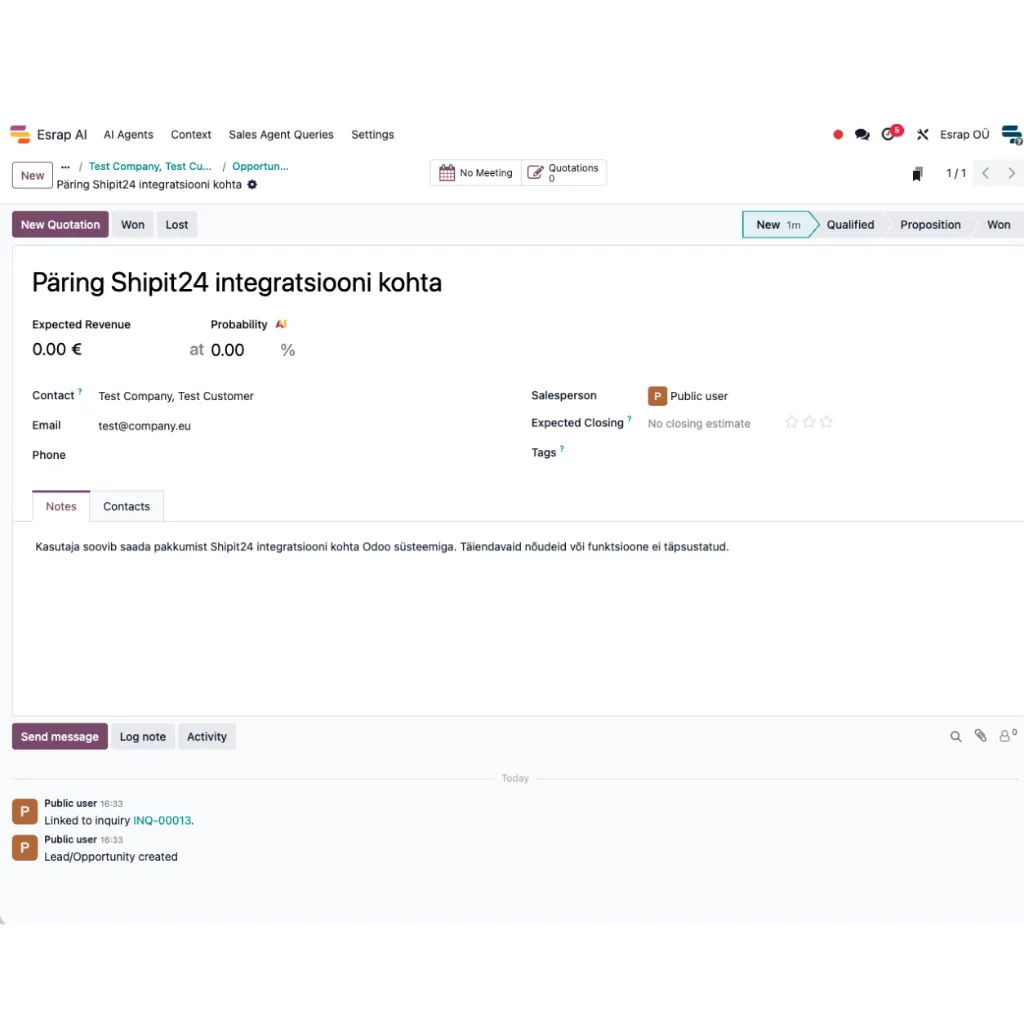Open the INQ-00013 inquiry link
The image size is (1024, 1024).
tap(162, 821)
